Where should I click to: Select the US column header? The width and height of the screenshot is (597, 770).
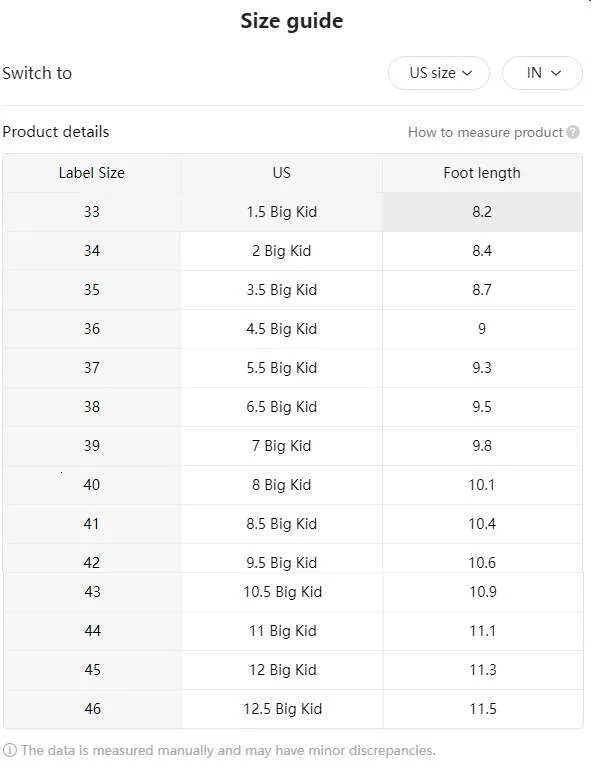pos(281,173)
